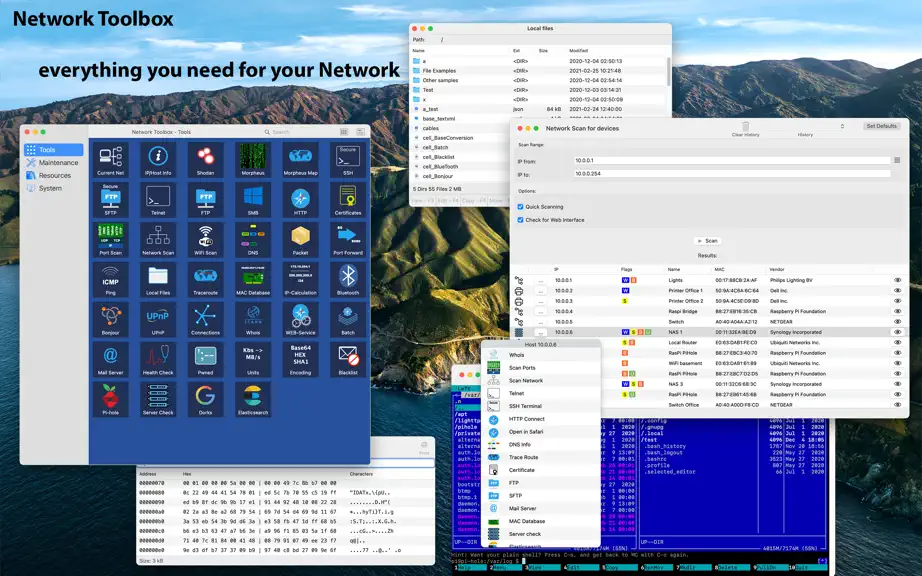
Task: Select Maintenance in the sidebar
Action: click(x=58, y=163)
